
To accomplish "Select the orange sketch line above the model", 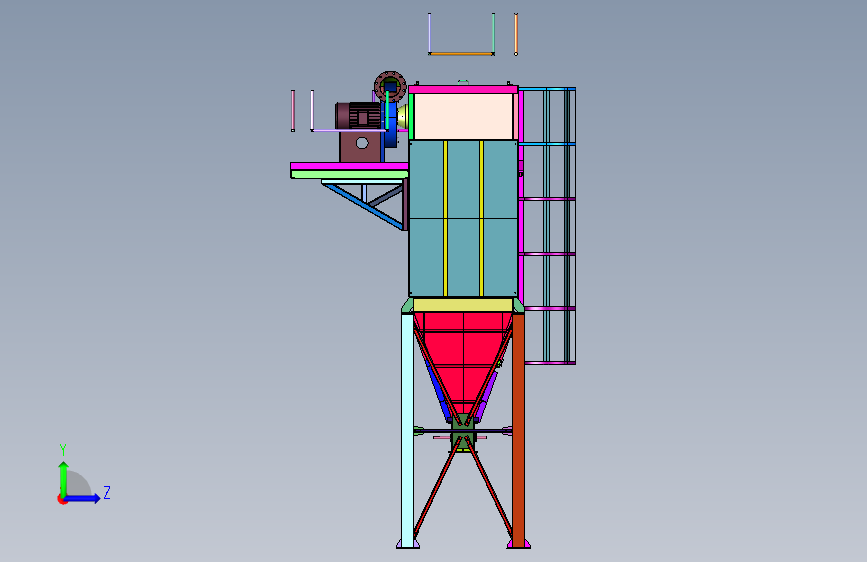I will (x=461, y=54).
